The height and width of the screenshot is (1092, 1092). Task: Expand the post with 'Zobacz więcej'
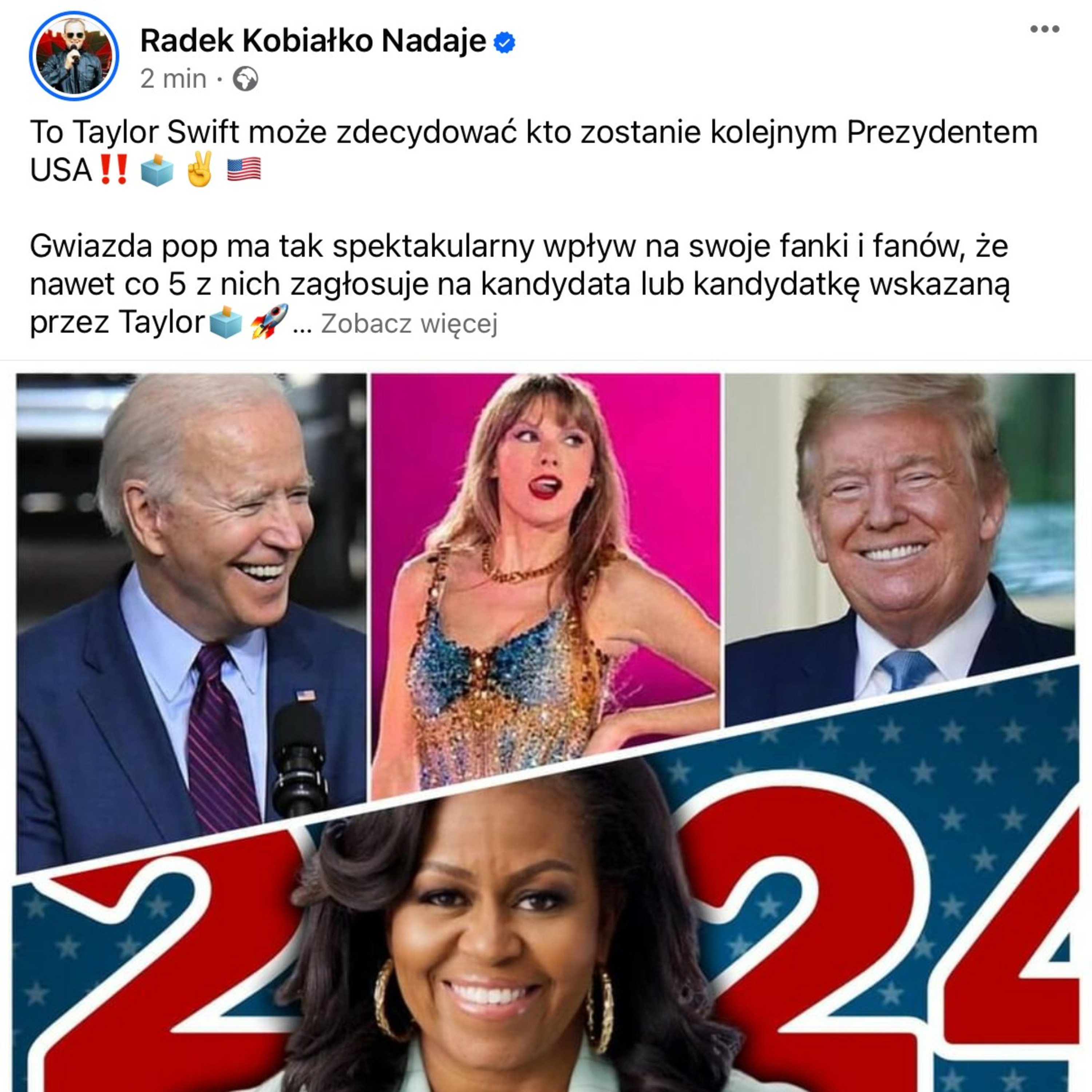[410, 324]
